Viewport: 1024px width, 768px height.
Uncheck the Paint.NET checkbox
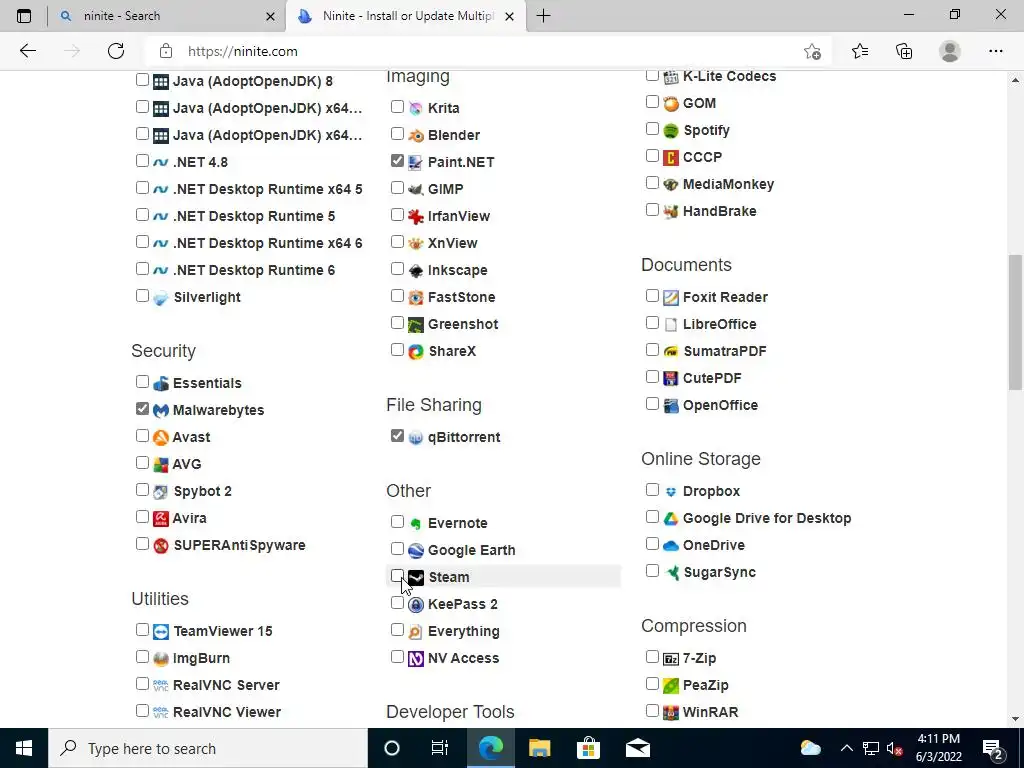(x=397, y=161)
